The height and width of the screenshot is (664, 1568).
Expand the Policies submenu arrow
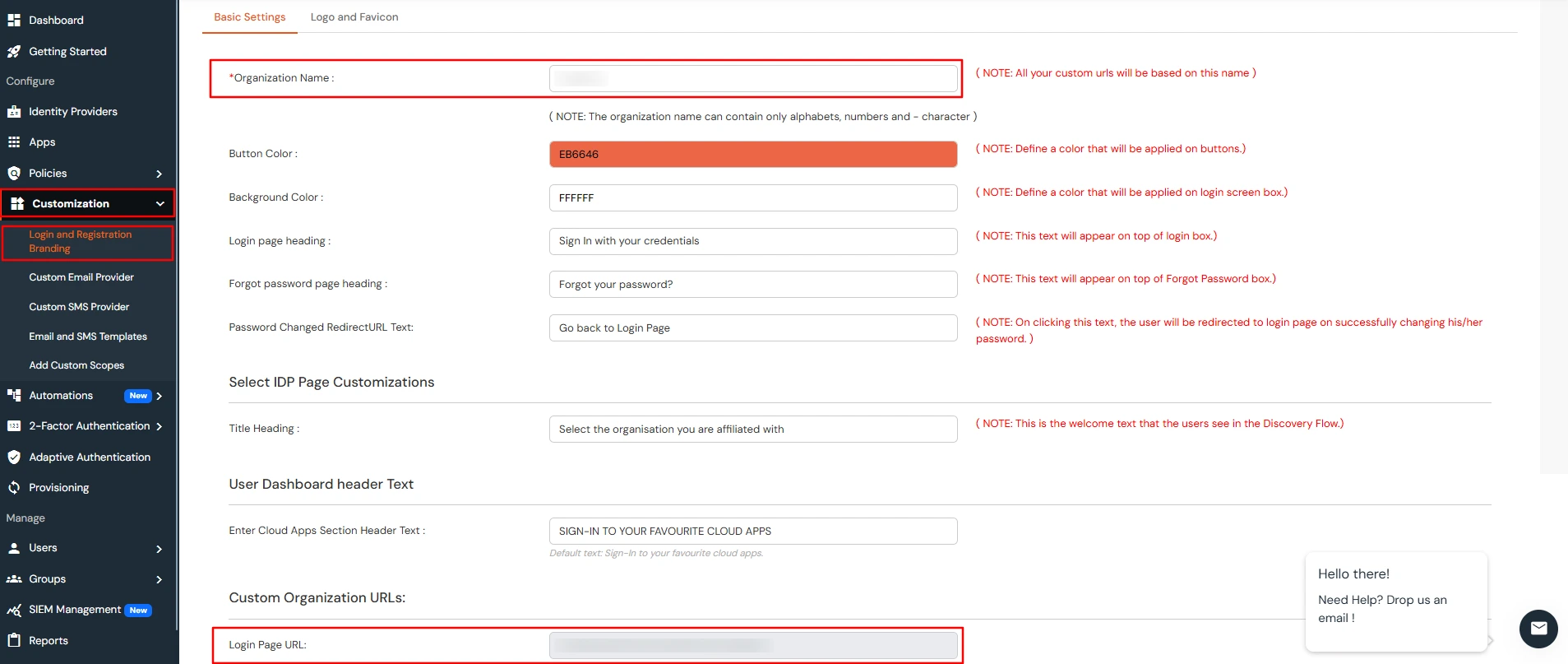[x=160, y=174]
